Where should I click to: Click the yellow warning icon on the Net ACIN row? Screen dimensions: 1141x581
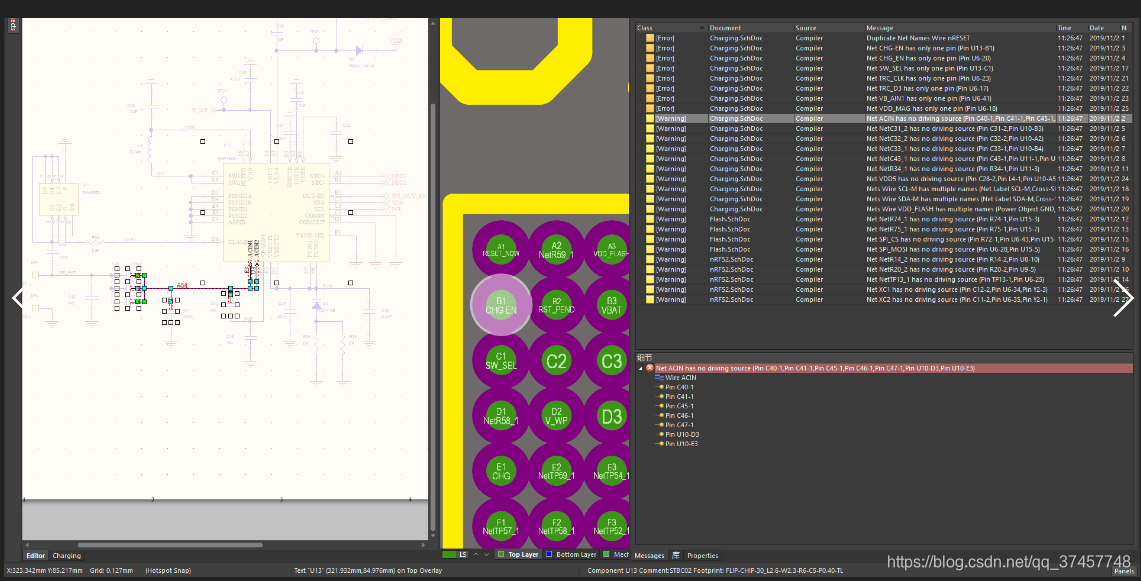(650, 119)
